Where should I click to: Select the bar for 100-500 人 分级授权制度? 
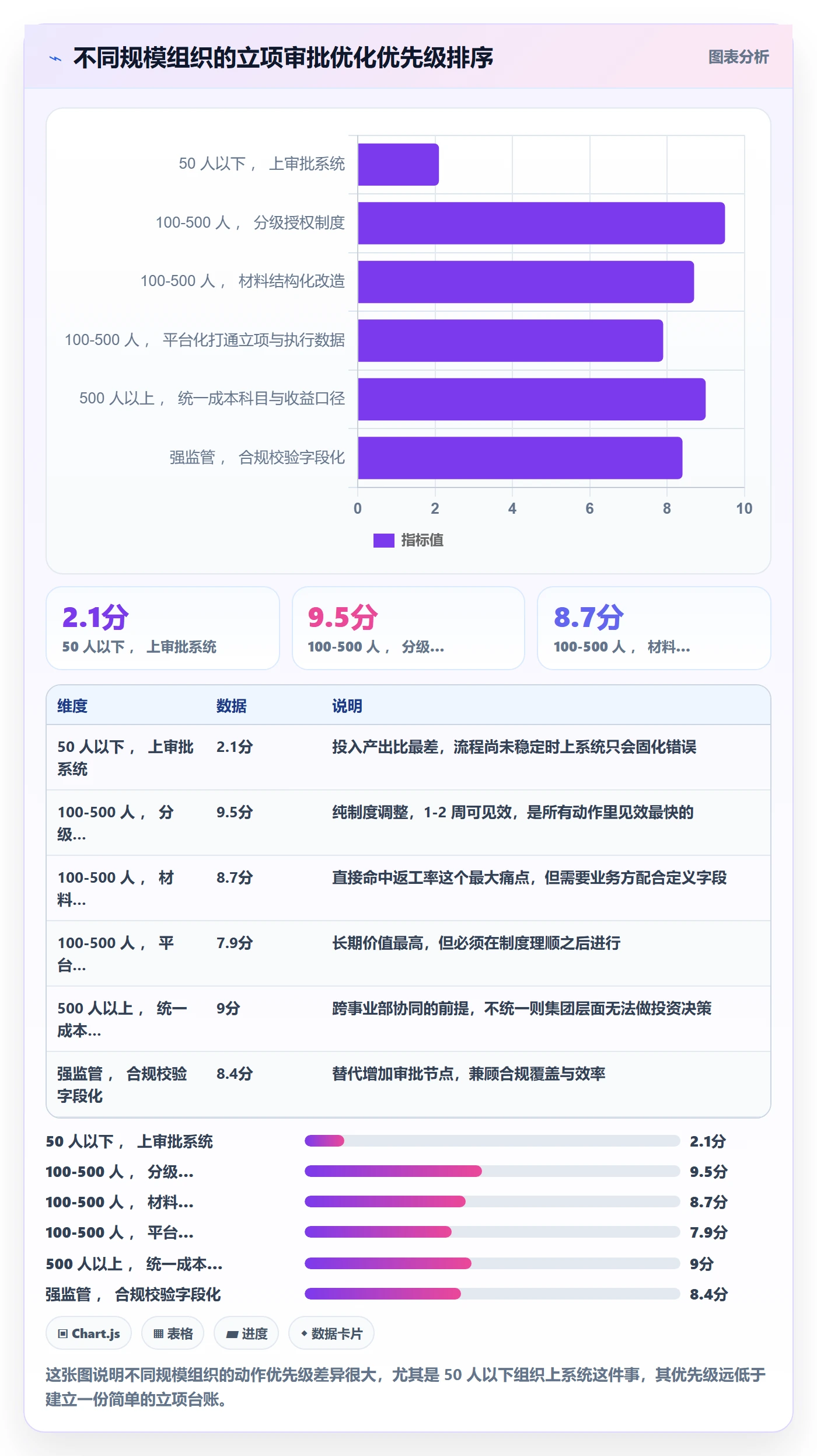click(541, 223)
